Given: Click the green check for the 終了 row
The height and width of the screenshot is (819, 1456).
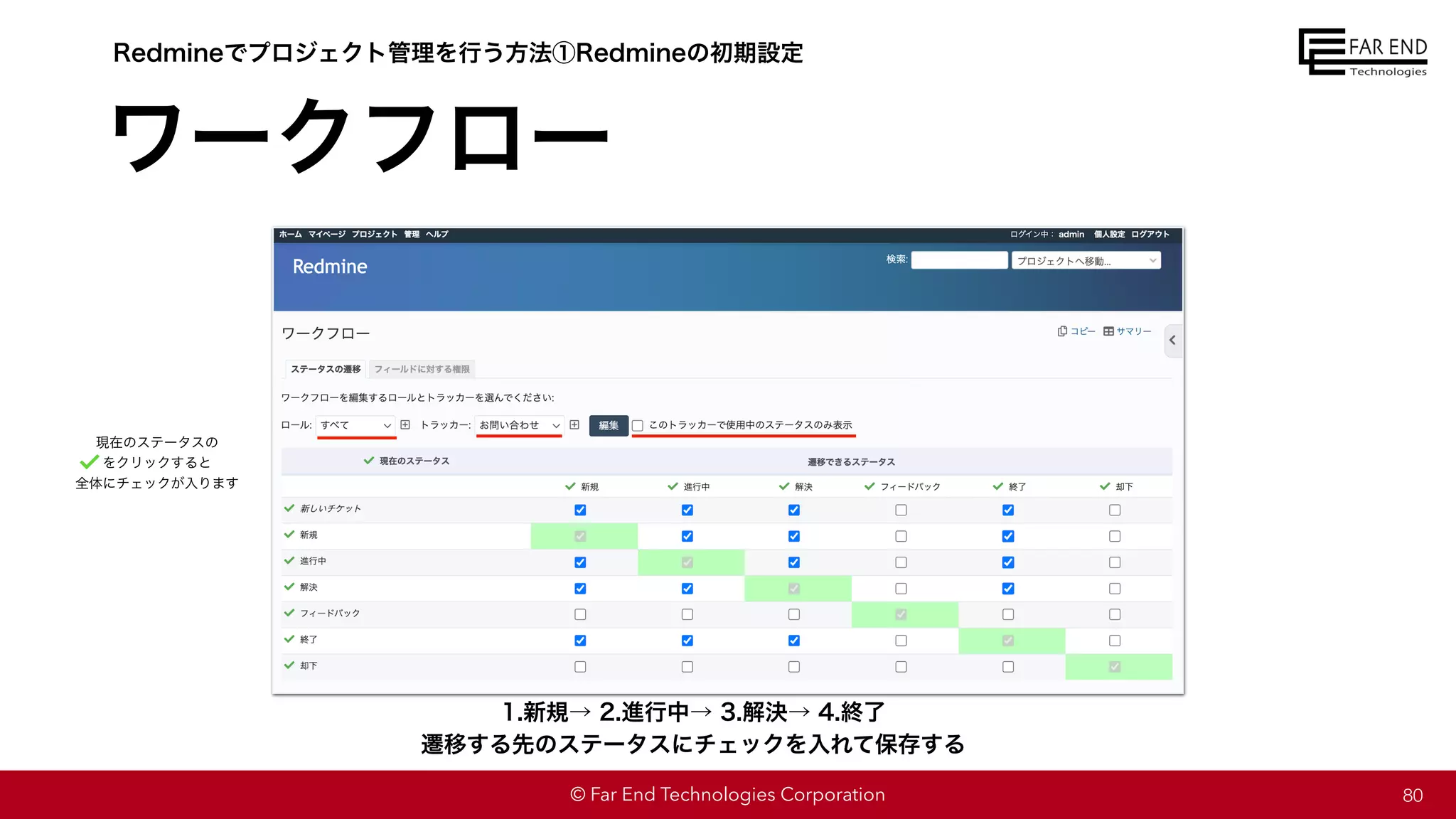Looking at the screenshot, I should (289, 638).
